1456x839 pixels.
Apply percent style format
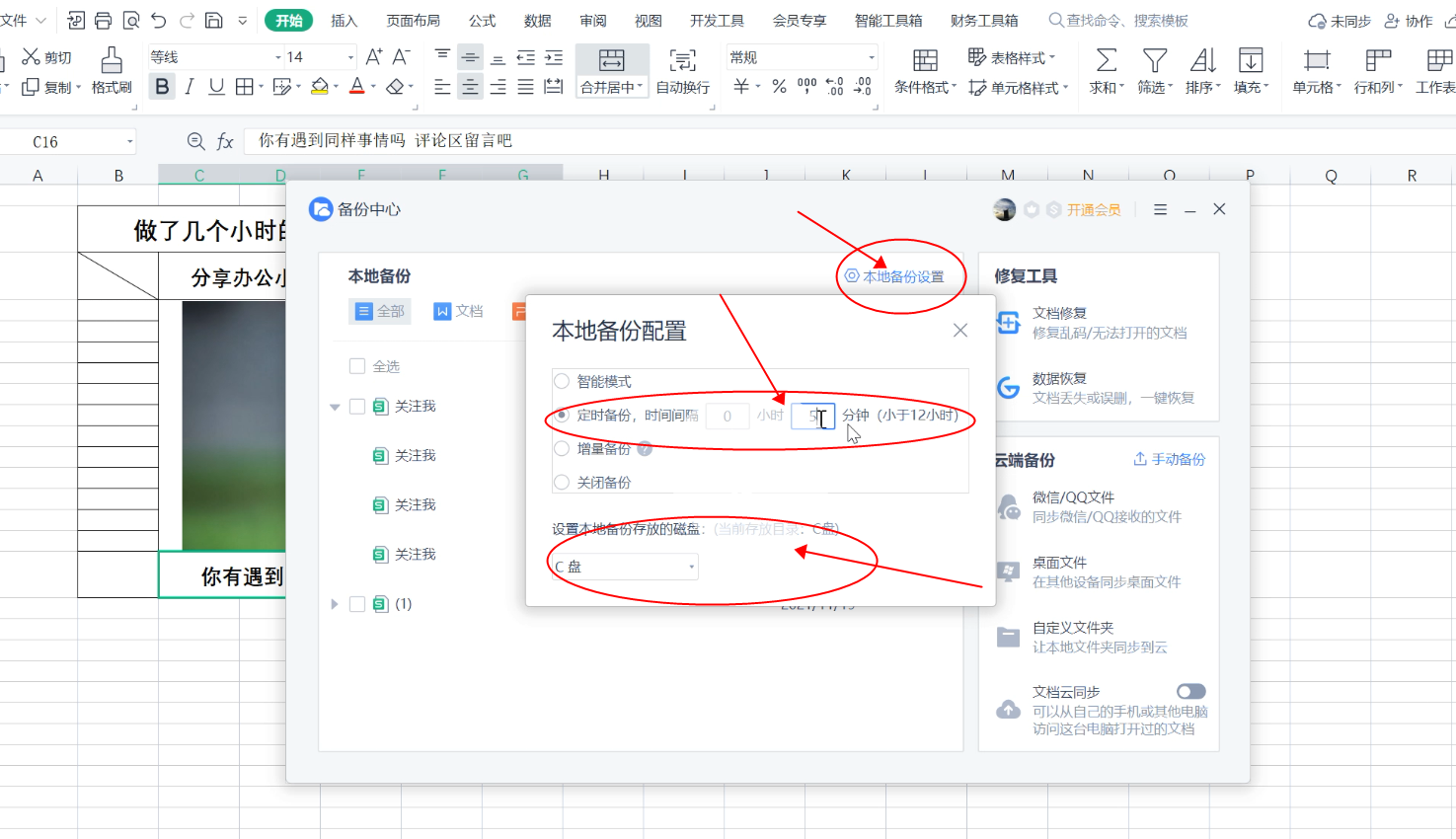[779, 87]
